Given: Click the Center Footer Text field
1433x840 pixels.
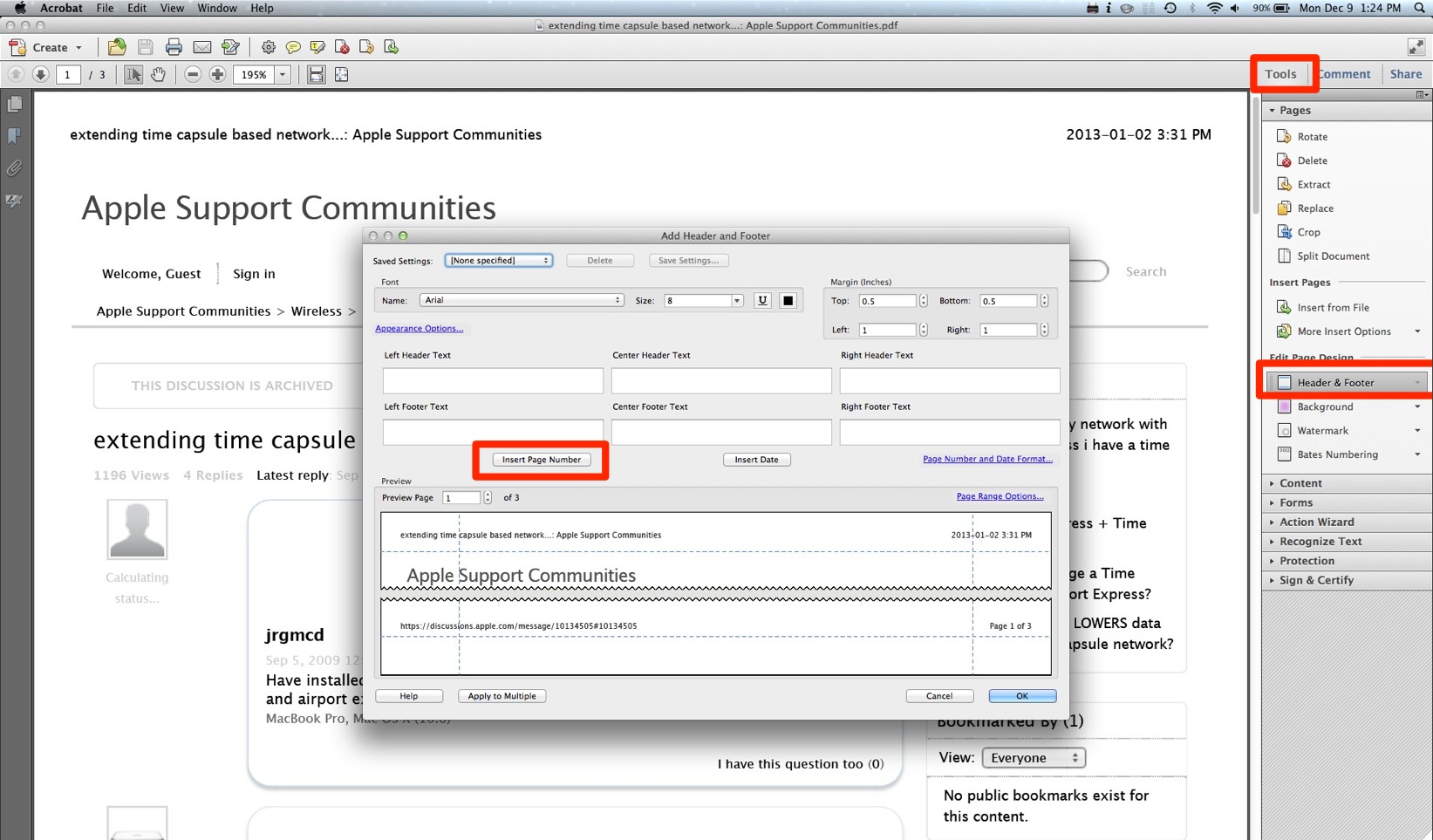Looking at the screenshot, I should [x=721, y=432].
